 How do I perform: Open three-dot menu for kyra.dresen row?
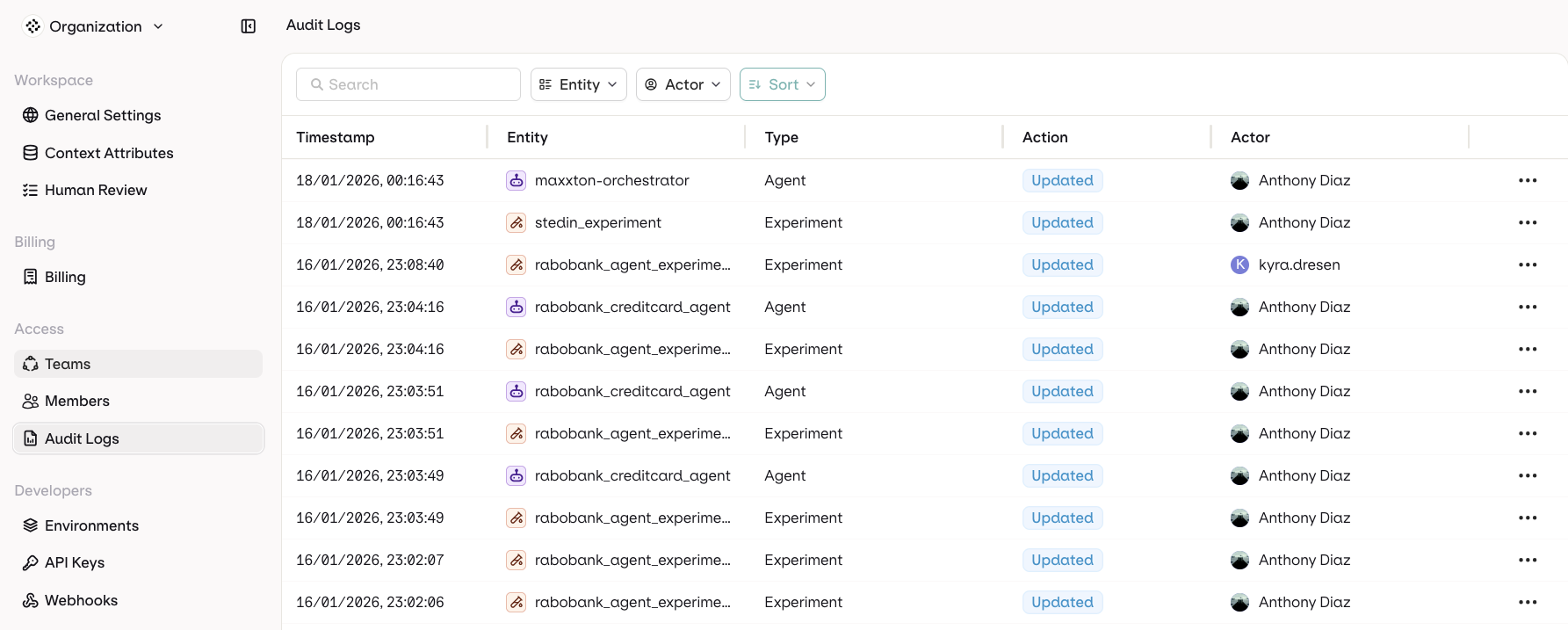tap(1528, 264)
